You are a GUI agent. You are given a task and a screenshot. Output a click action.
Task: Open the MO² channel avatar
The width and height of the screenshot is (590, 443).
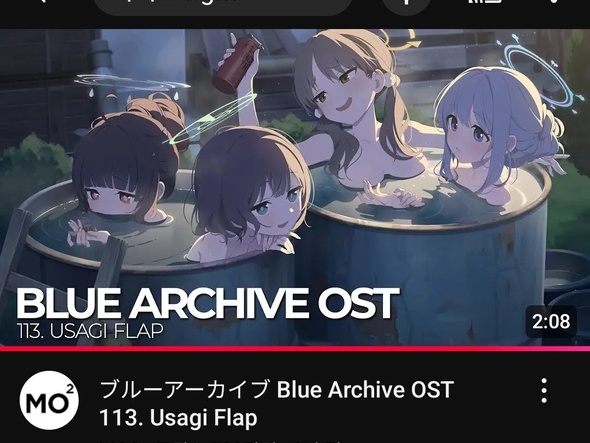(x=49, y=400)
